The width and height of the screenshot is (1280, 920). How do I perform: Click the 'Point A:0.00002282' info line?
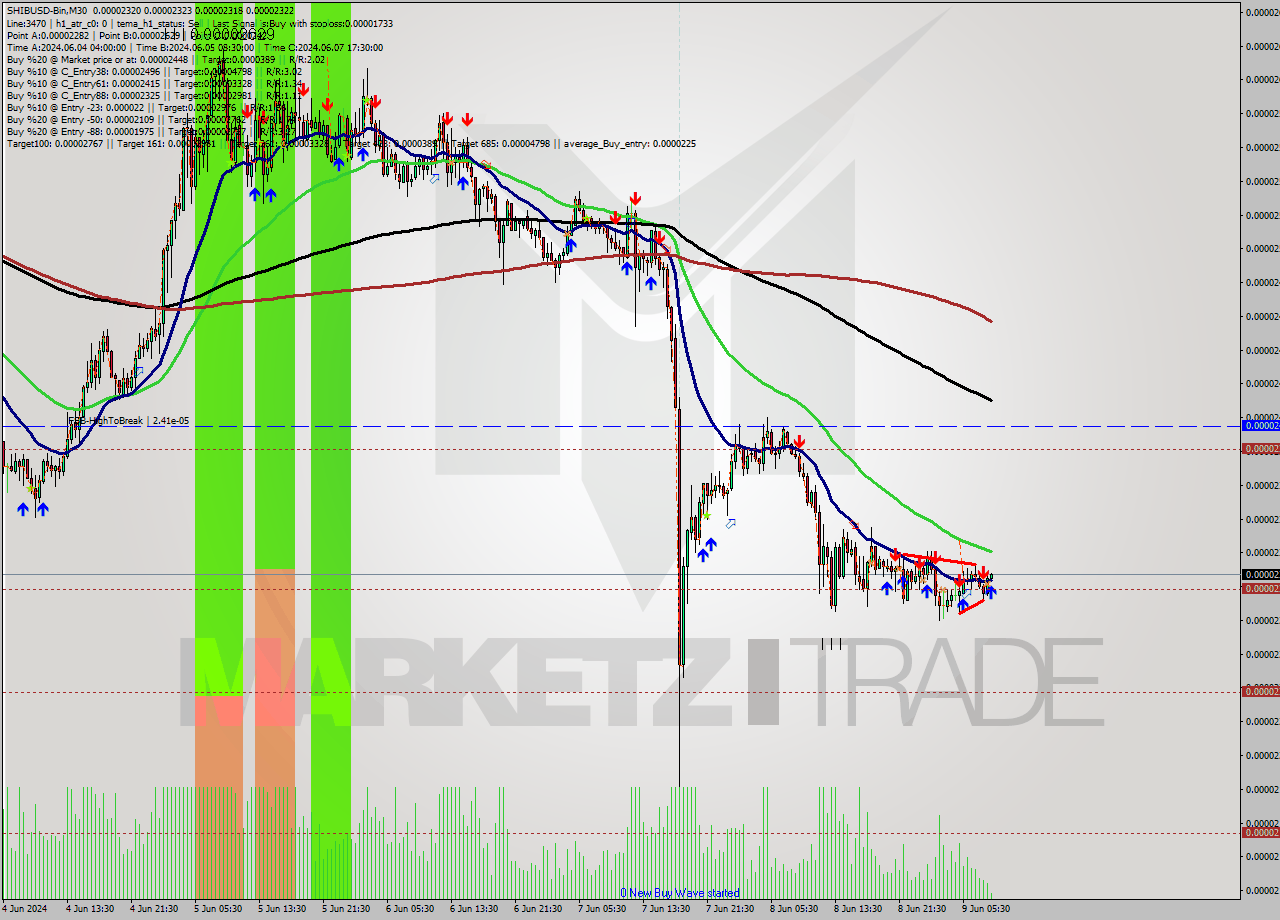(138, 35)
